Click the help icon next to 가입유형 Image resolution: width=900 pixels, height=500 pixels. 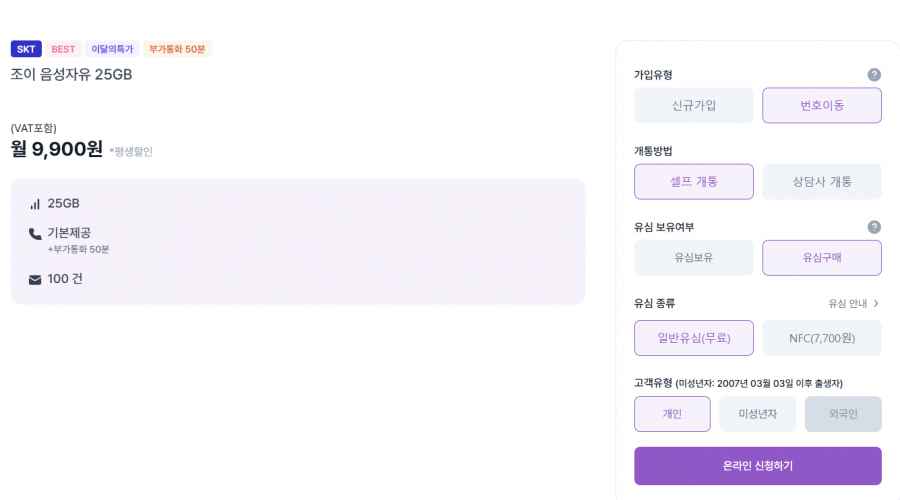[874, 75]
